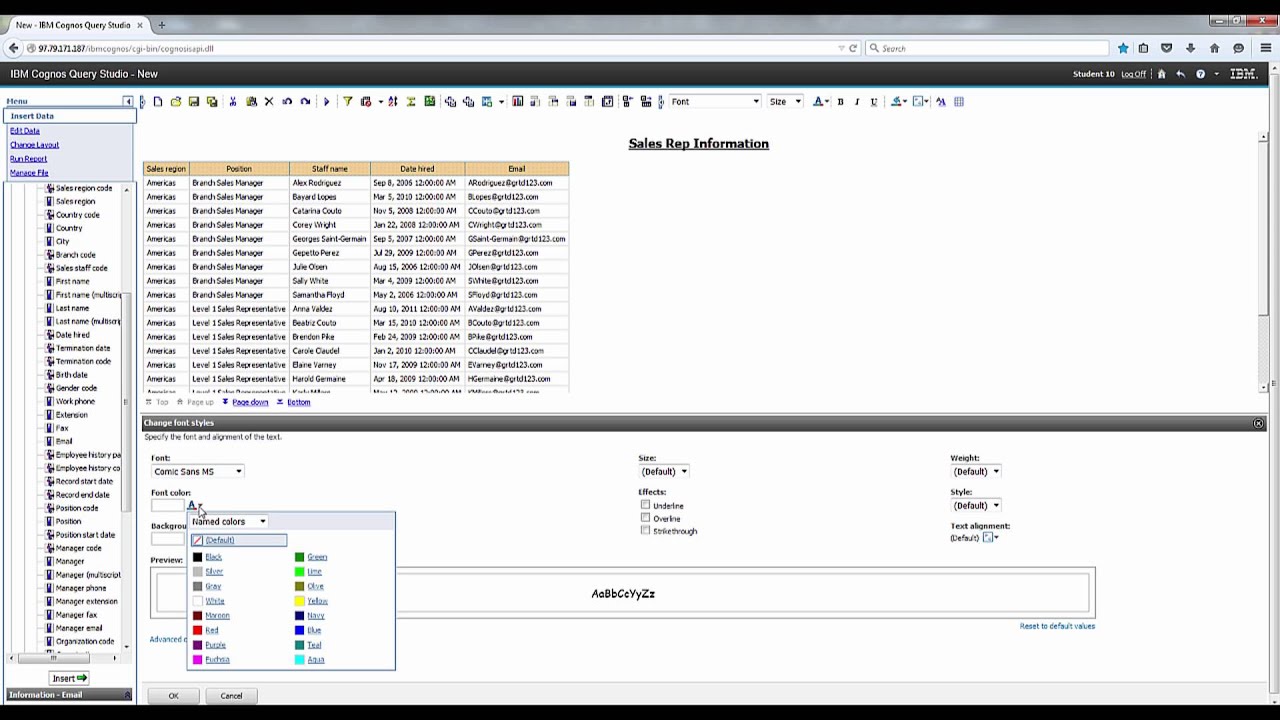Collapse the Menu pane arrow

[128, 101]
